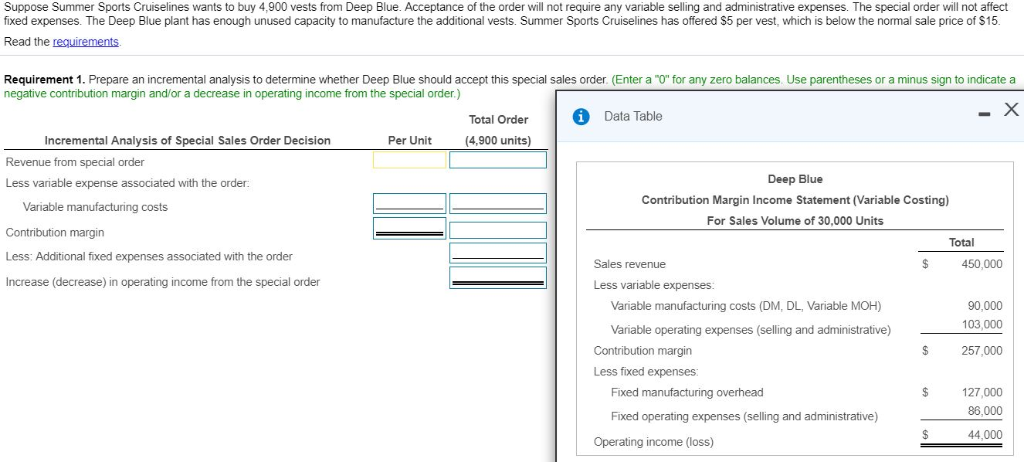Click 'Less fixed expenses:' label in Data Table
This screenshot has width=1024, height=462.
tap(646, 372)
